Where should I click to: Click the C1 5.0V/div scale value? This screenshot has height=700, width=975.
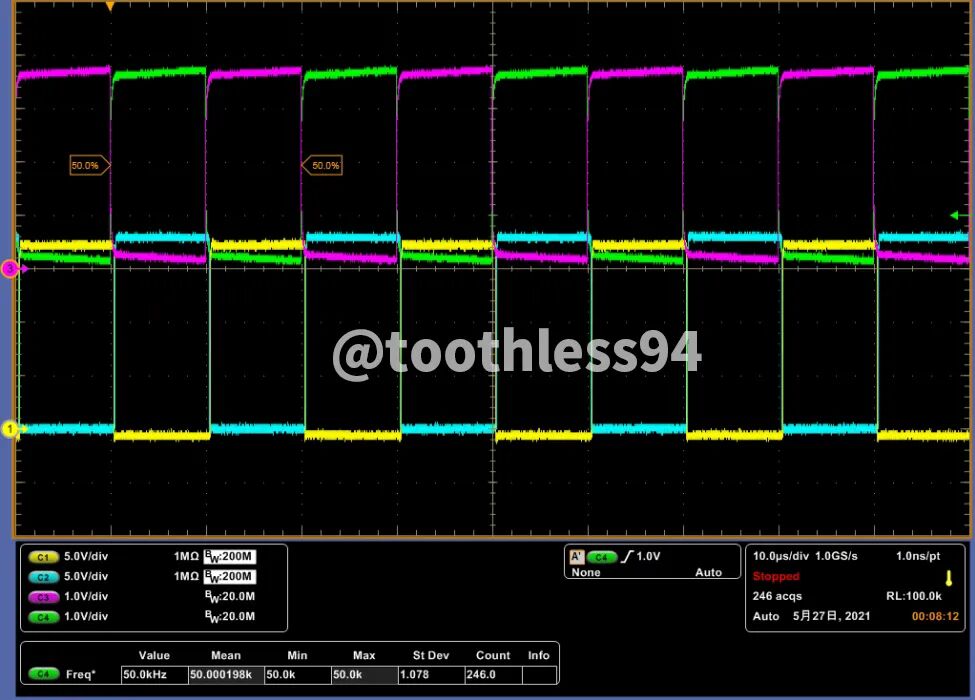(x=86, y=556)
